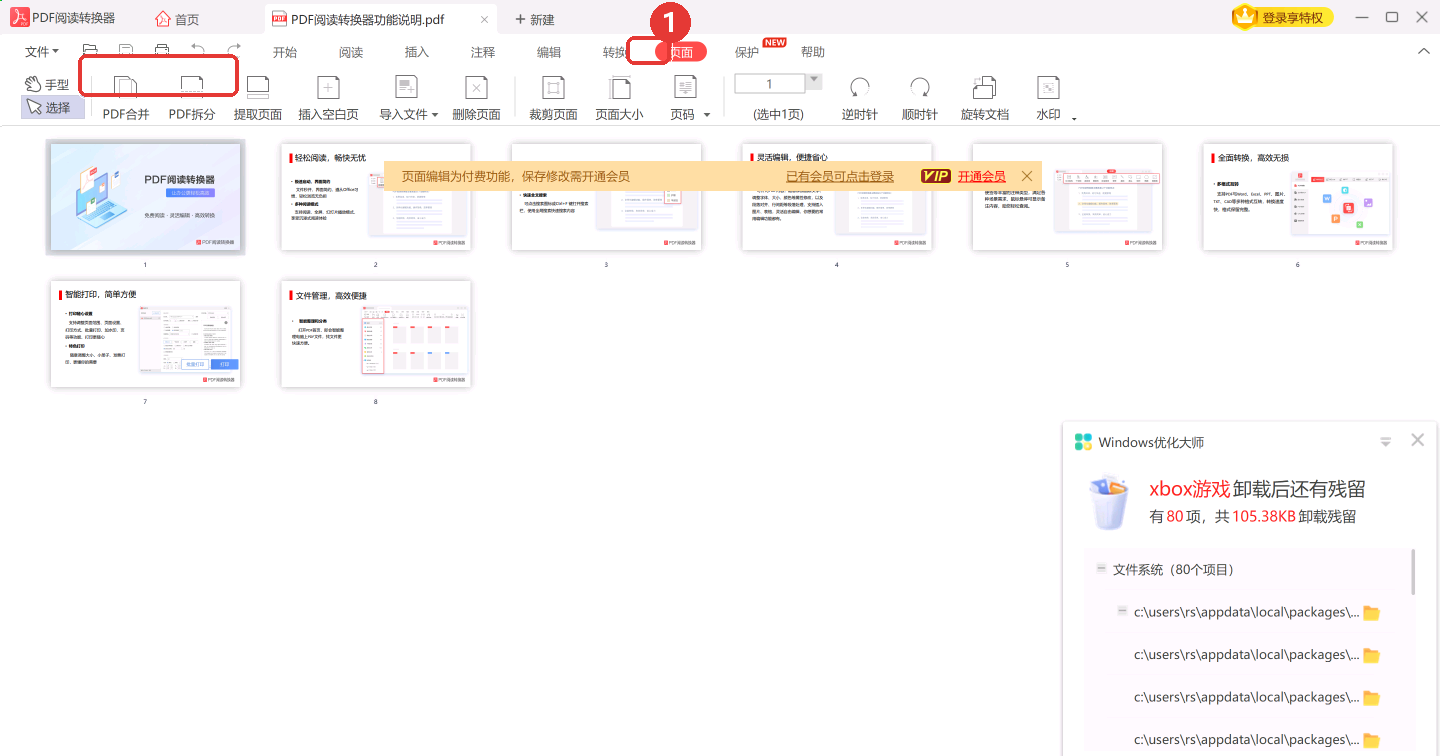Viewport: 1440px width, 756px height.
Task: Collapse the ribbon with the top-right chevron
Action: pos(1424,52)
